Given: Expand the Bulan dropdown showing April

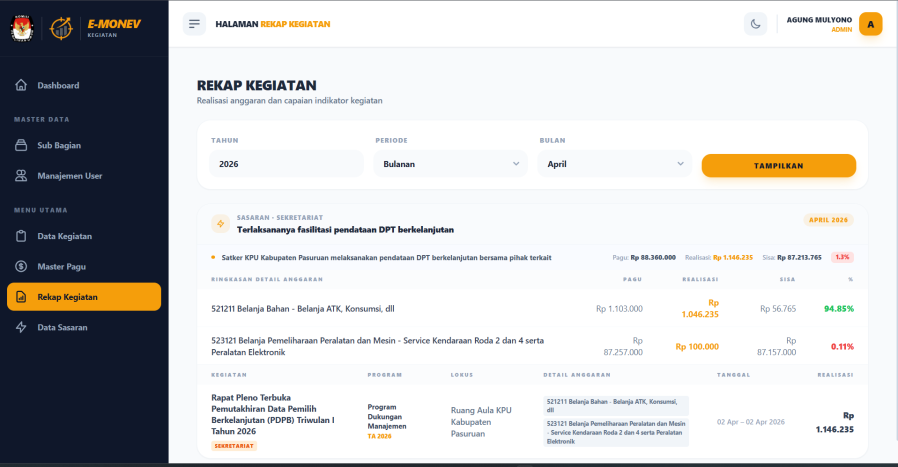Looking at the screenshot, I should pos(614,164).
